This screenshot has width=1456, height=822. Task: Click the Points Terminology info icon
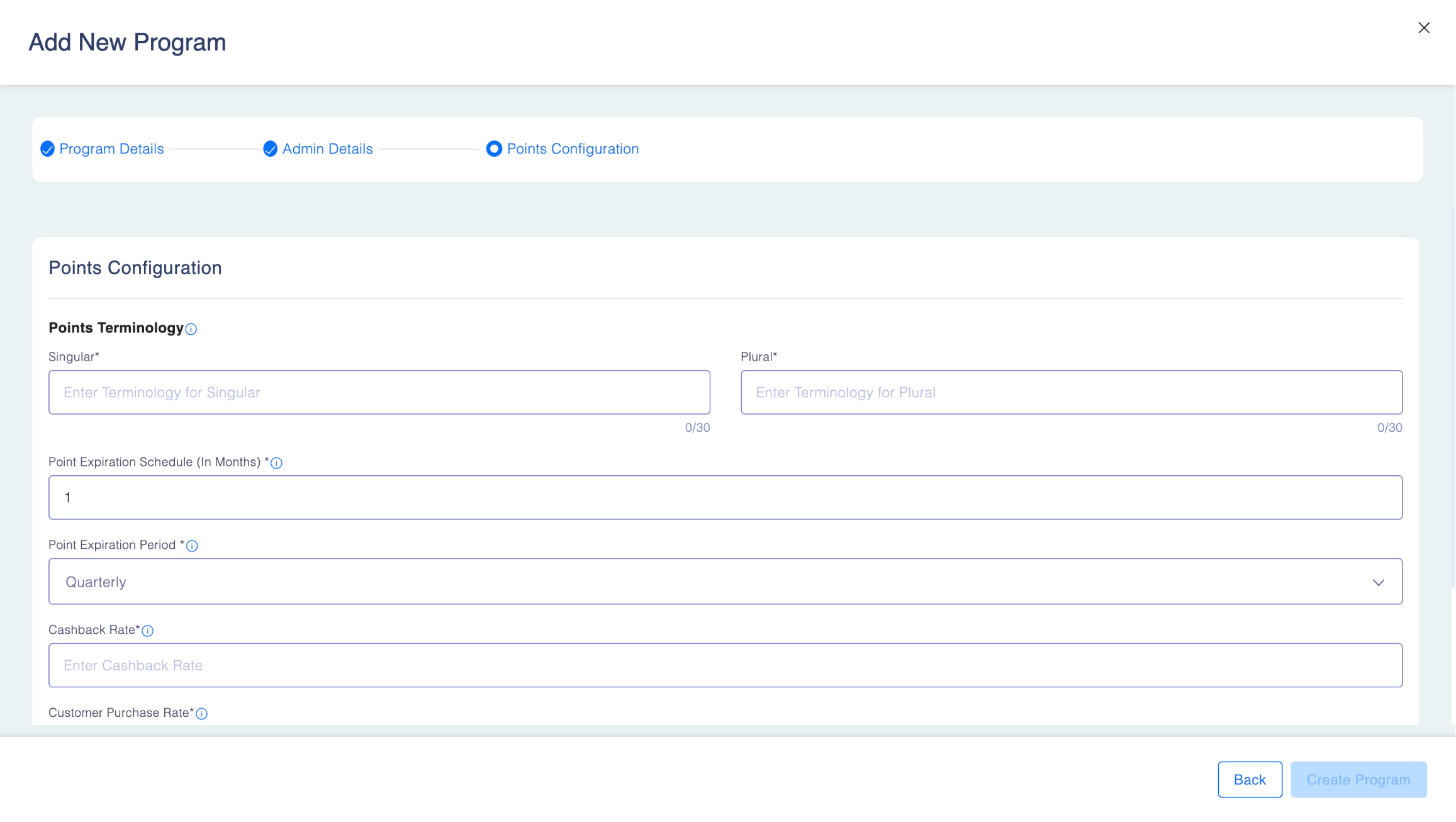click(x=191, y=329)
